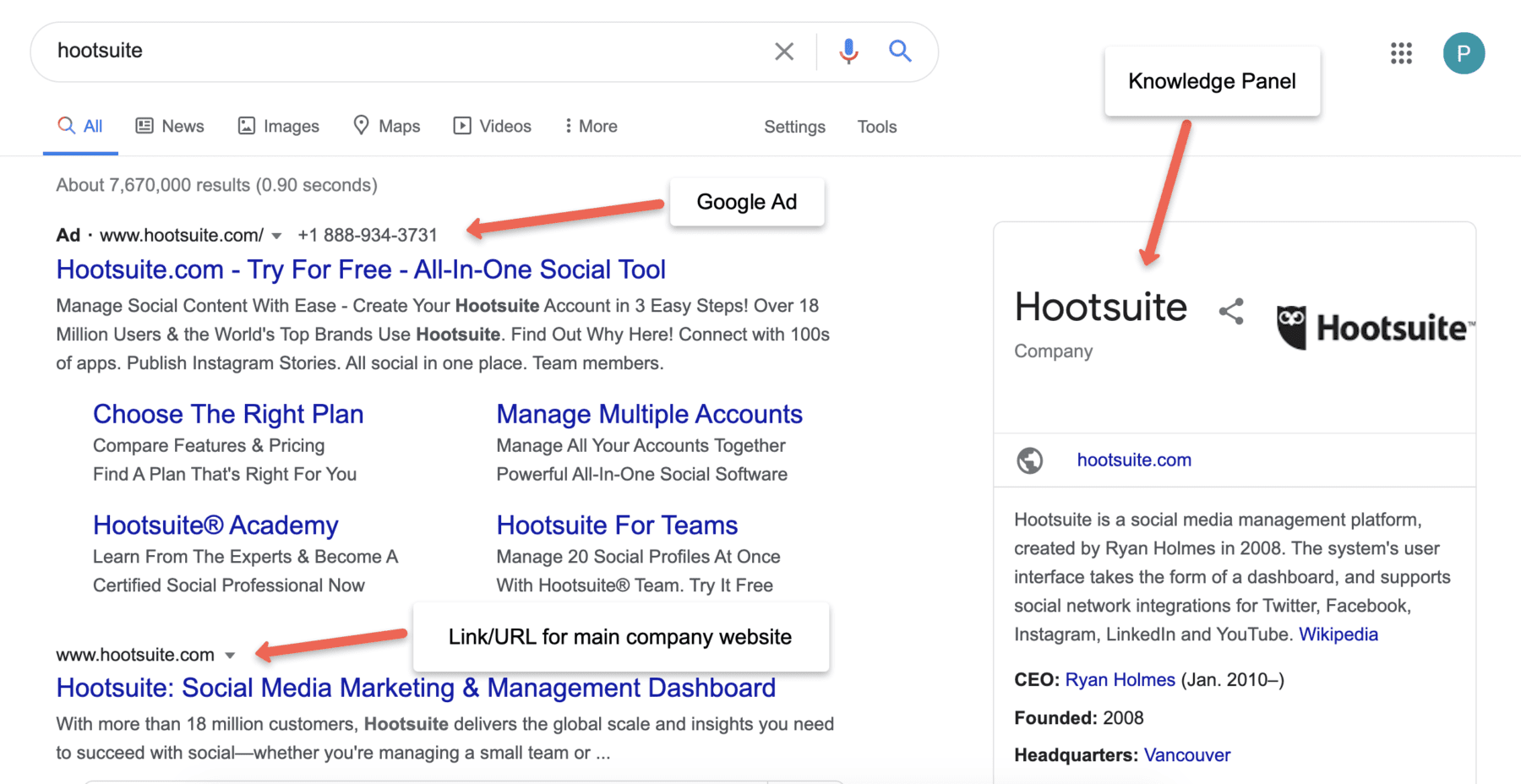Go to the Videos tab

tap(493, 126)
